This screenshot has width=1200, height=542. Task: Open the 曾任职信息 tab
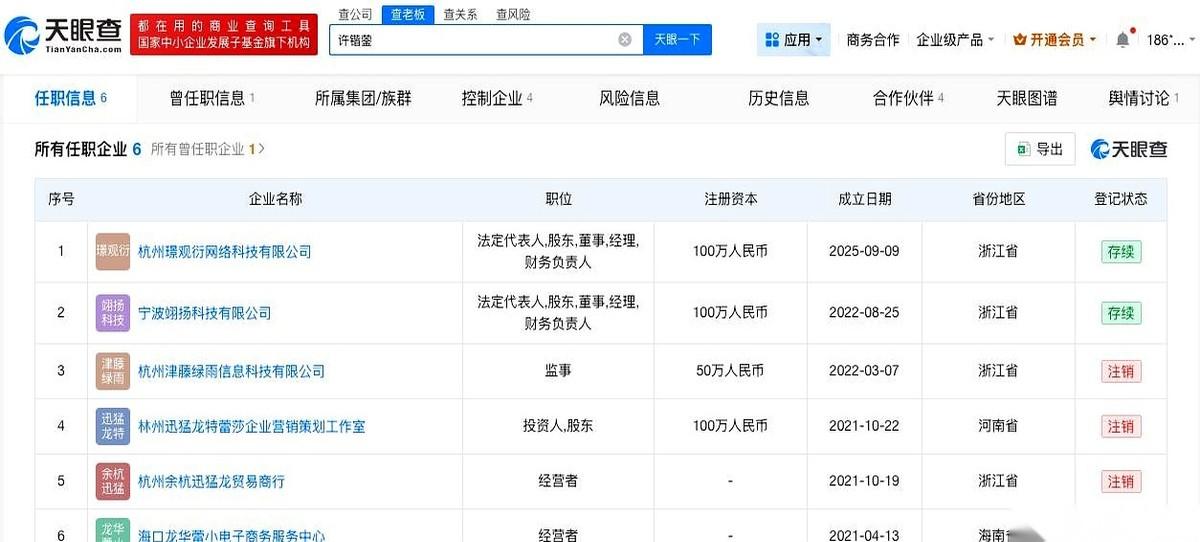[212, 98]
